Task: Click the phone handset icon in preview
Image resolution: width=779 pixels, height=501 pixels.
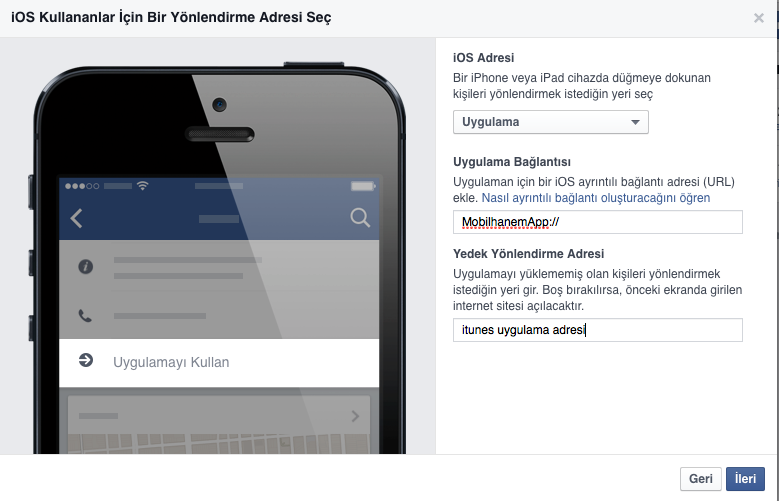Action: (x=85, y=316)
